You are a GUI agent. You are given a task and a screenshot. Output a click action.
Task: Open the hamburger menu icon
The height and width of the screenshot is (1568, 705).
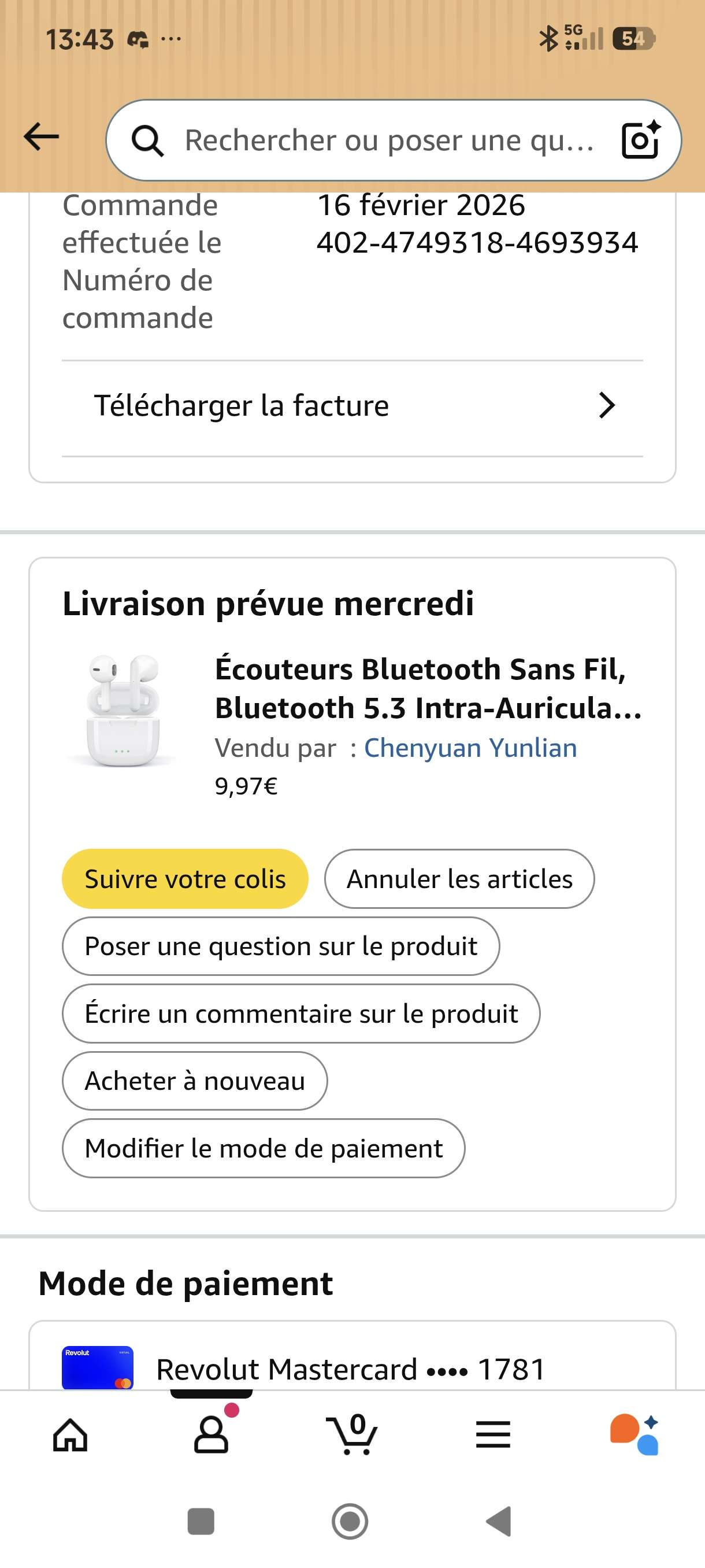click(x=493, y=1435)
